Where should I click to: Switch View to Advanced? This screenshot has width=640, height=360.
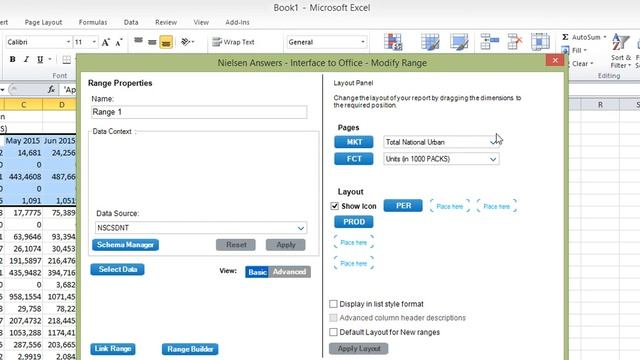(289, 272)
